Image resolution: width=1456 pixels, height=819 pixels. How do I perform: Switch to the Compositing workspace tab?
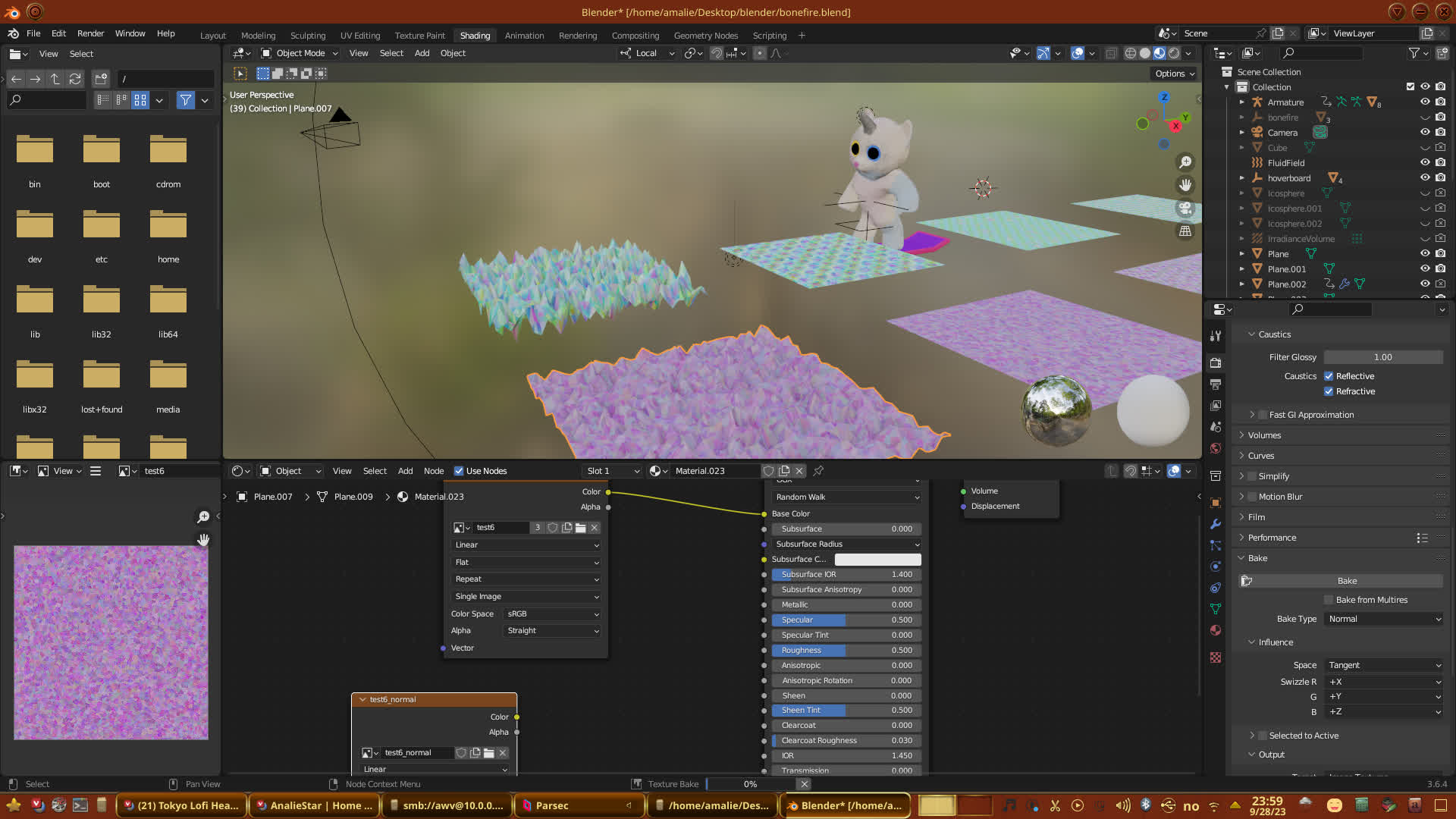click(x=635, y=36)
